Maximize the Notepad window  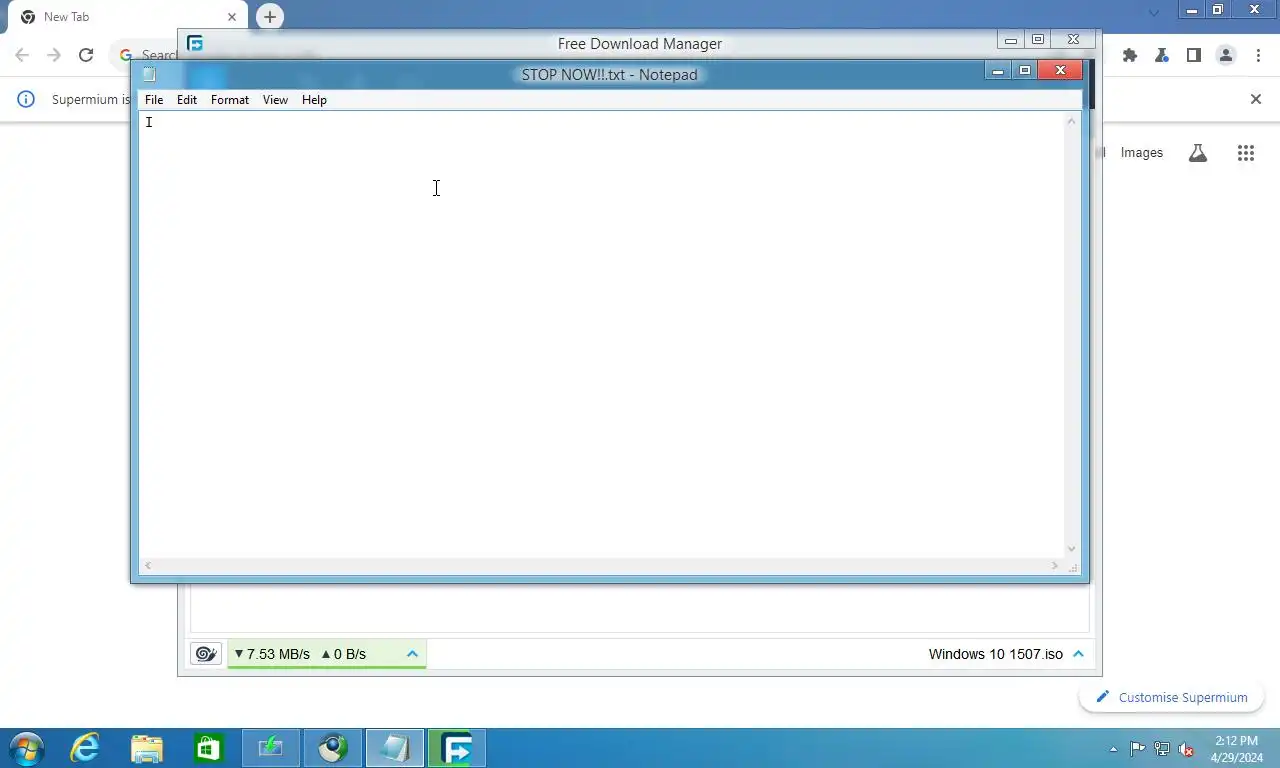click(1025, 70)
